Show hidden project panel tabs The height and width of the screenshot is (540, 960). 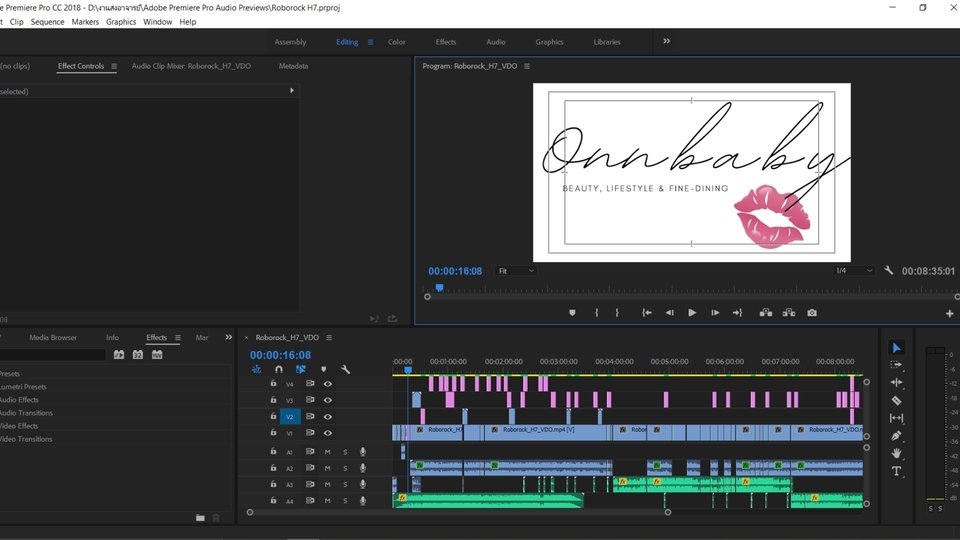228,337
